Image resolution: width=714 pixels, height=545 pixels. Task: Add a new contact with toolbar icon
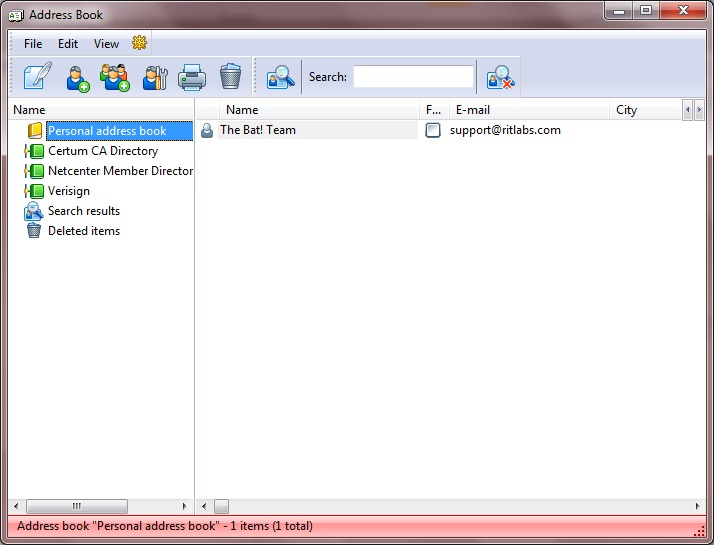click(x=77, y=78)
